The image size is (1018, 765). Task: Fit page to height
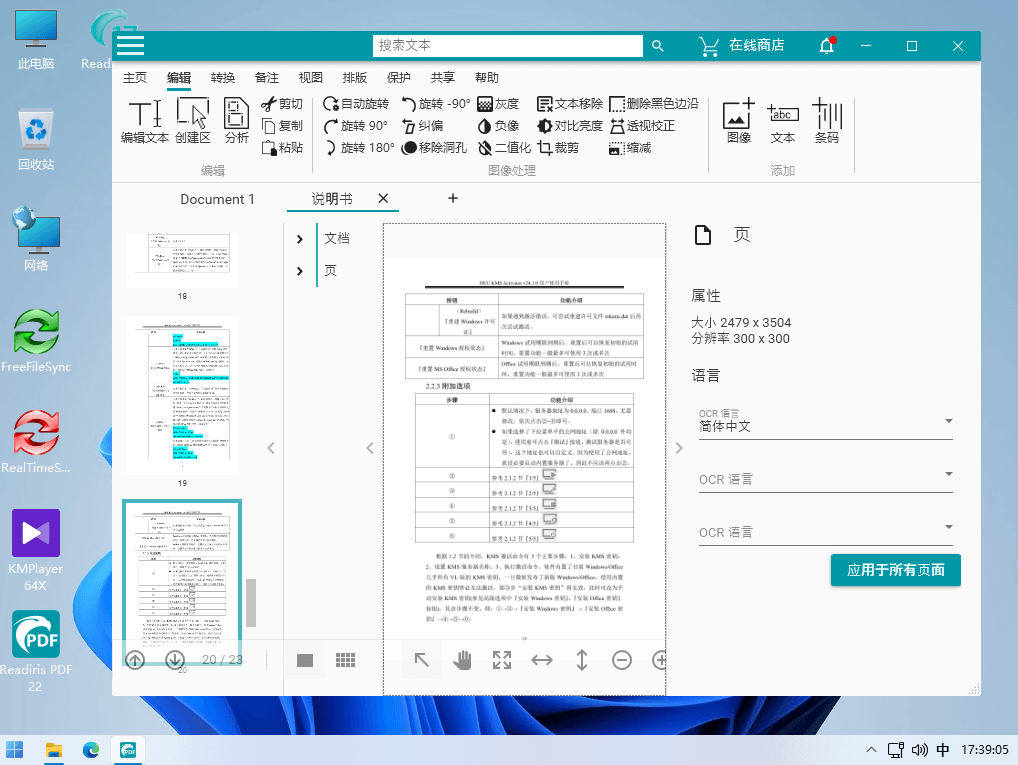pyautogui.click(x=582, y=660)
